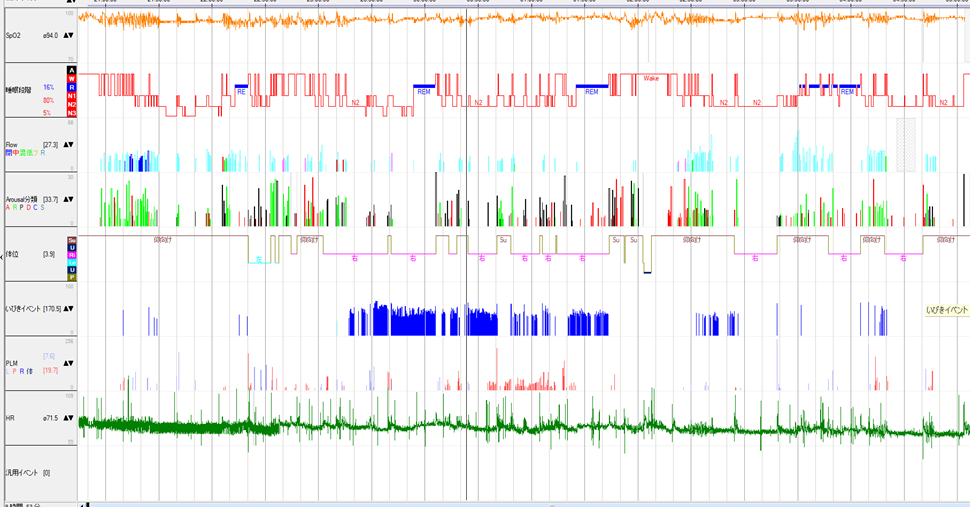Click the down arrow in the SpO2 row
970x507 pixels.
[x=71, y=35]
